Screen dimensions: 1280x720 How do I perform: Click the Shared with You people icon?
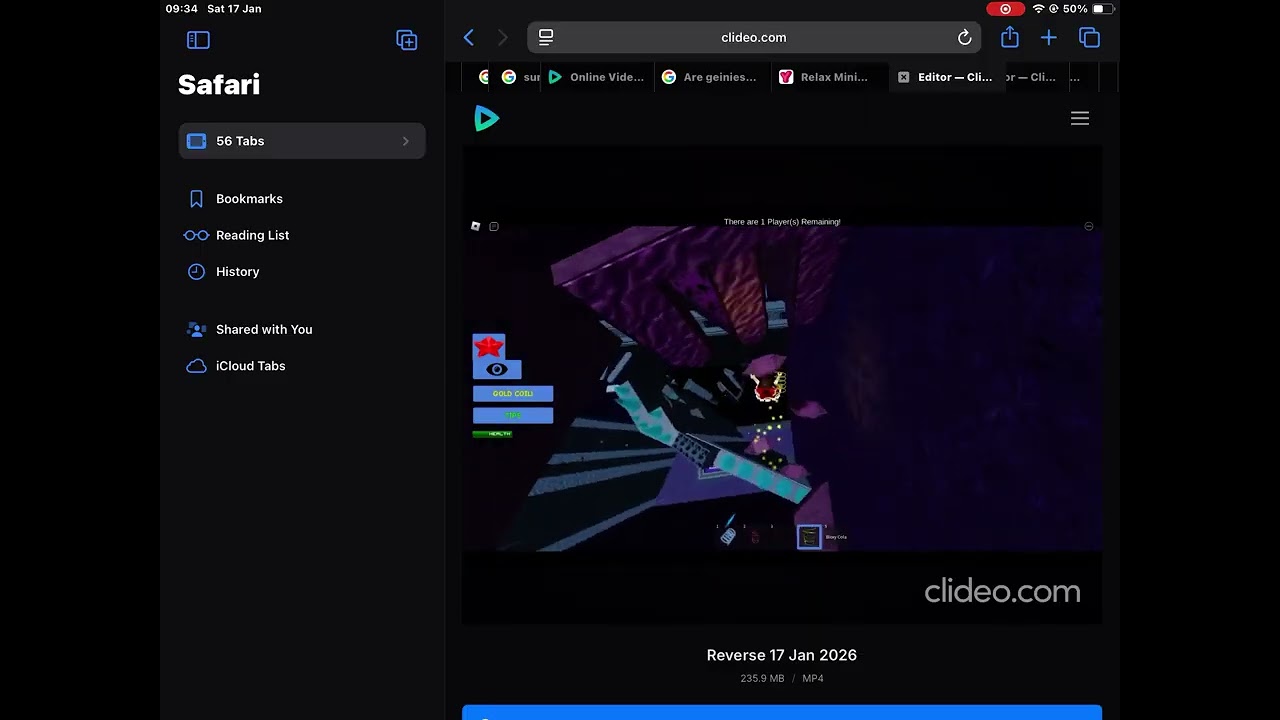196,329
